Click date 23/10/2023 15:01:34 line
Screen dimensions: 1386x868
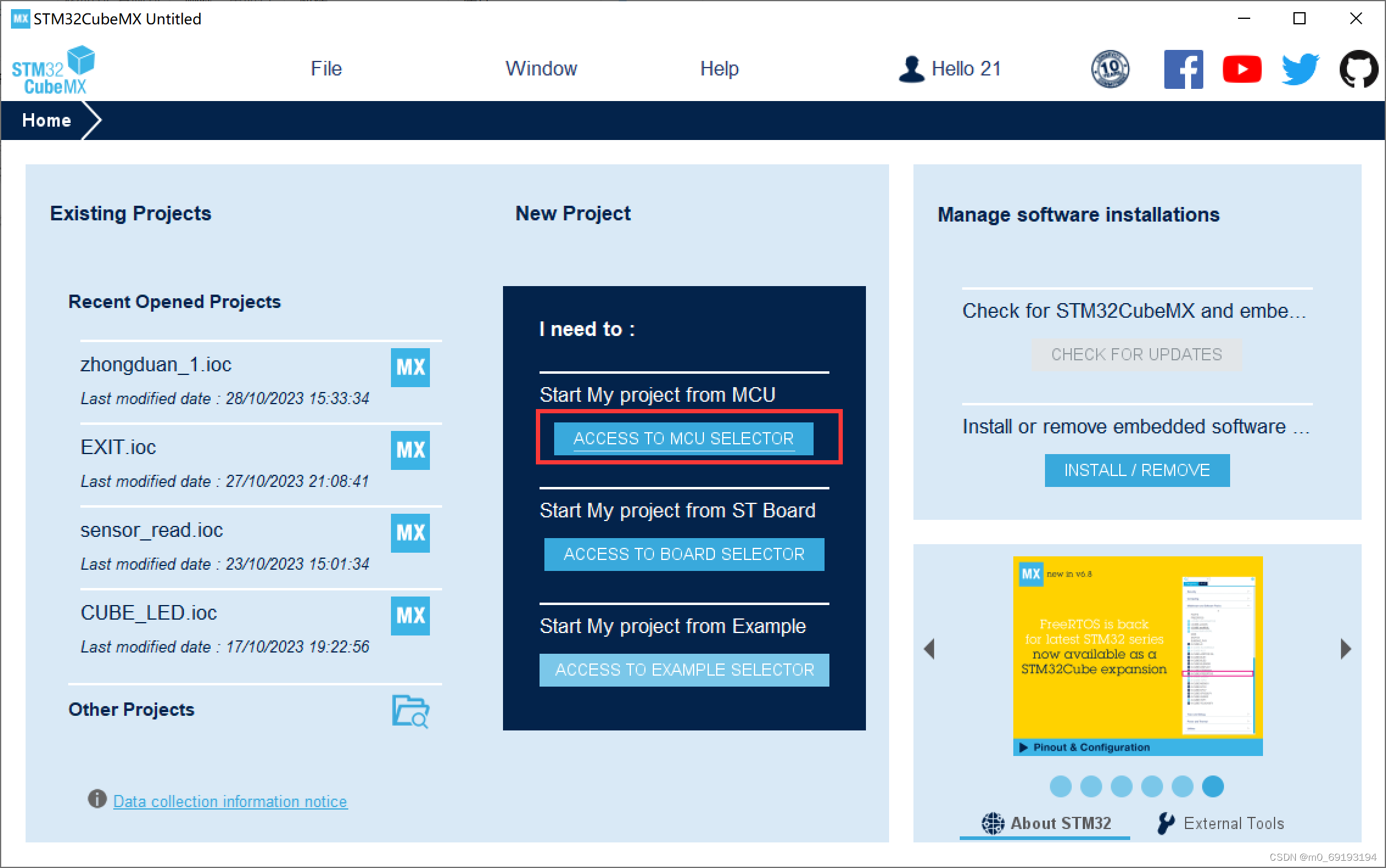pos(225,564)
